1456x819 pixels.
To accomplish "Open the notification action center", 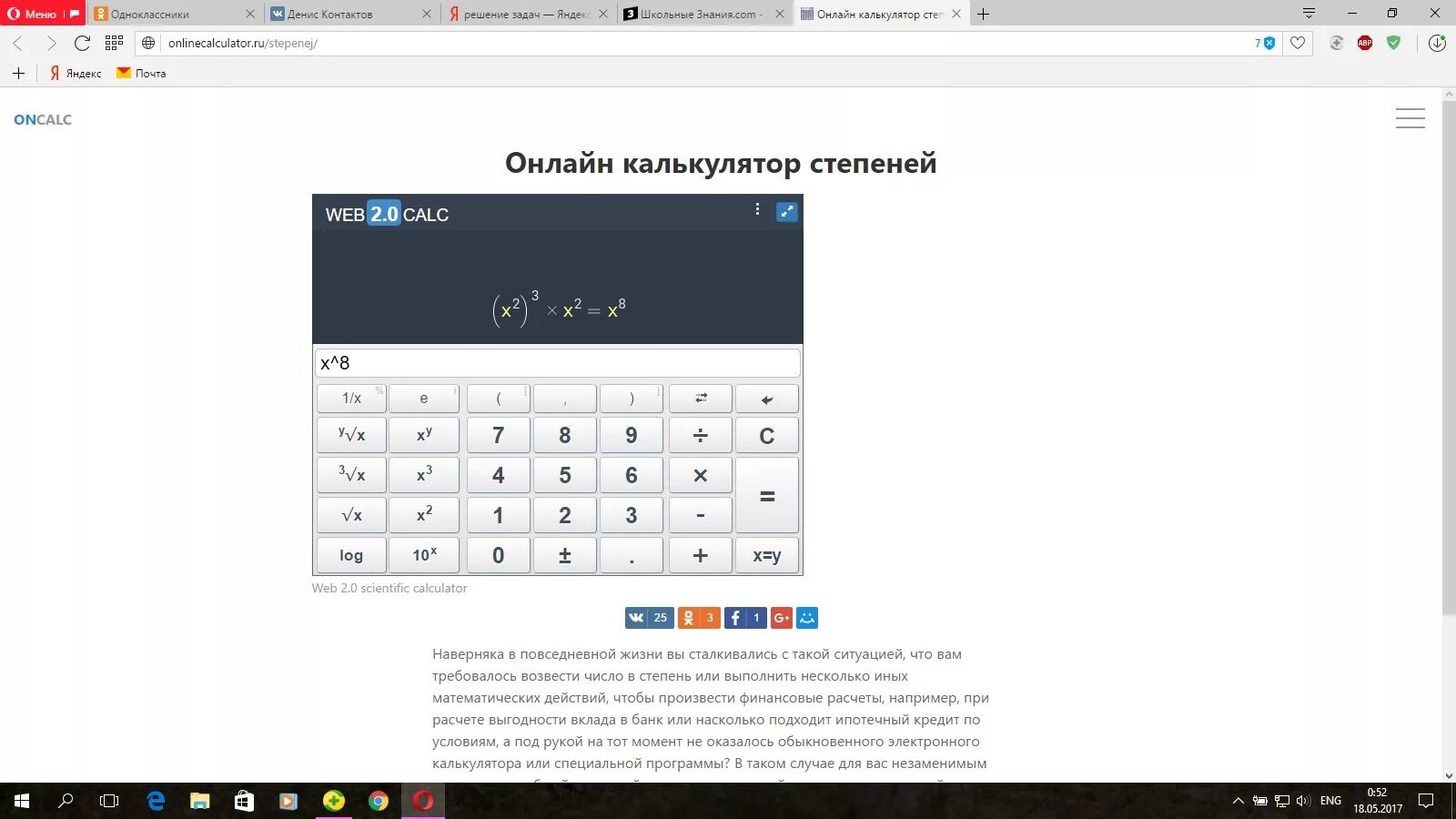I will point(1426,801).
